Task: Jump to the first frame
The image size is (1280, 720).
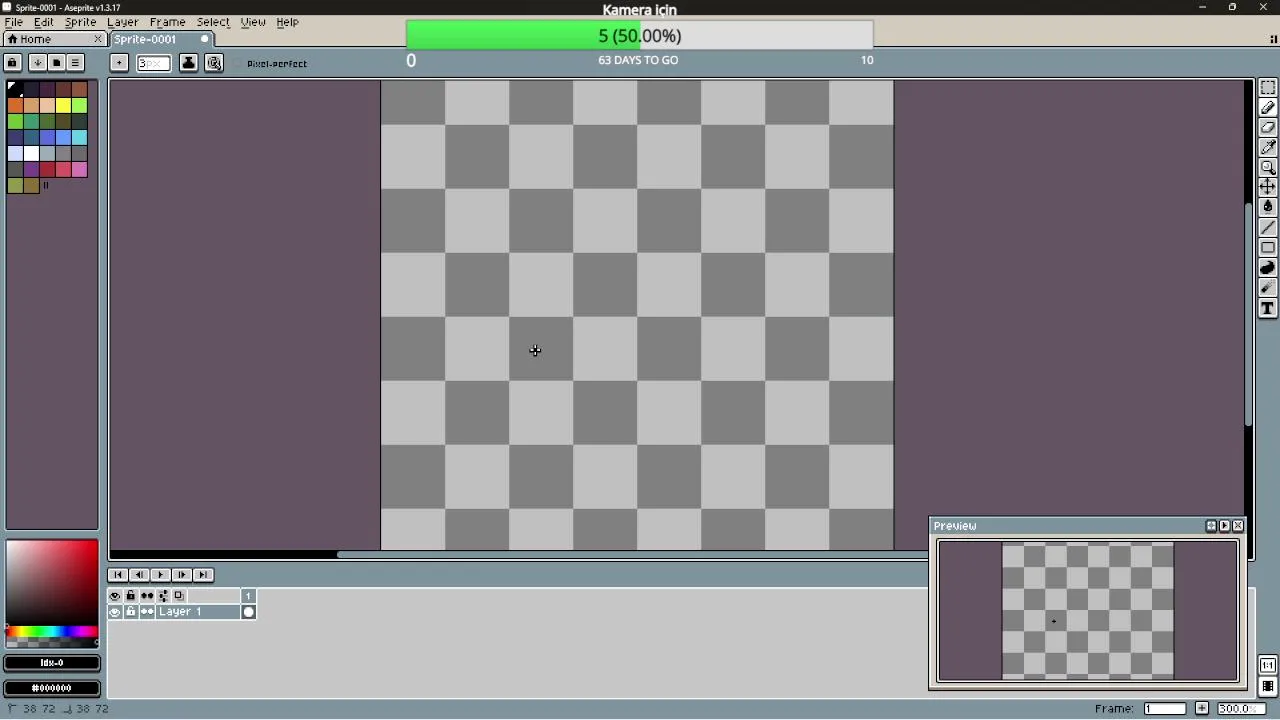Action: [118, 575]
